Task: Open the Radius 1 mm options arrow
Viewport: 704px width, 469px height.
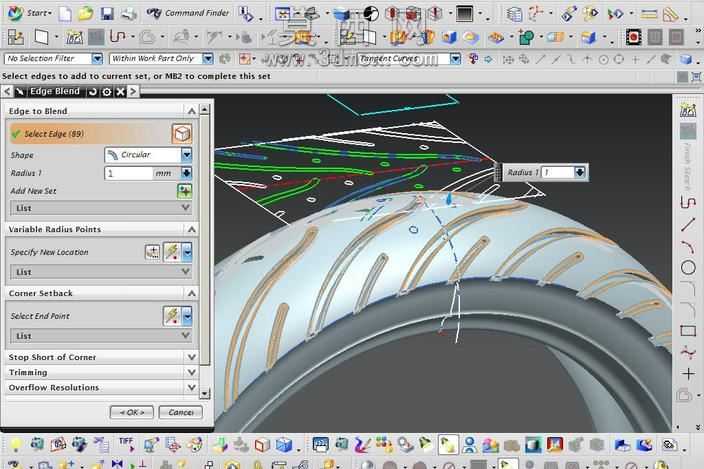Action: click(186, 173)
